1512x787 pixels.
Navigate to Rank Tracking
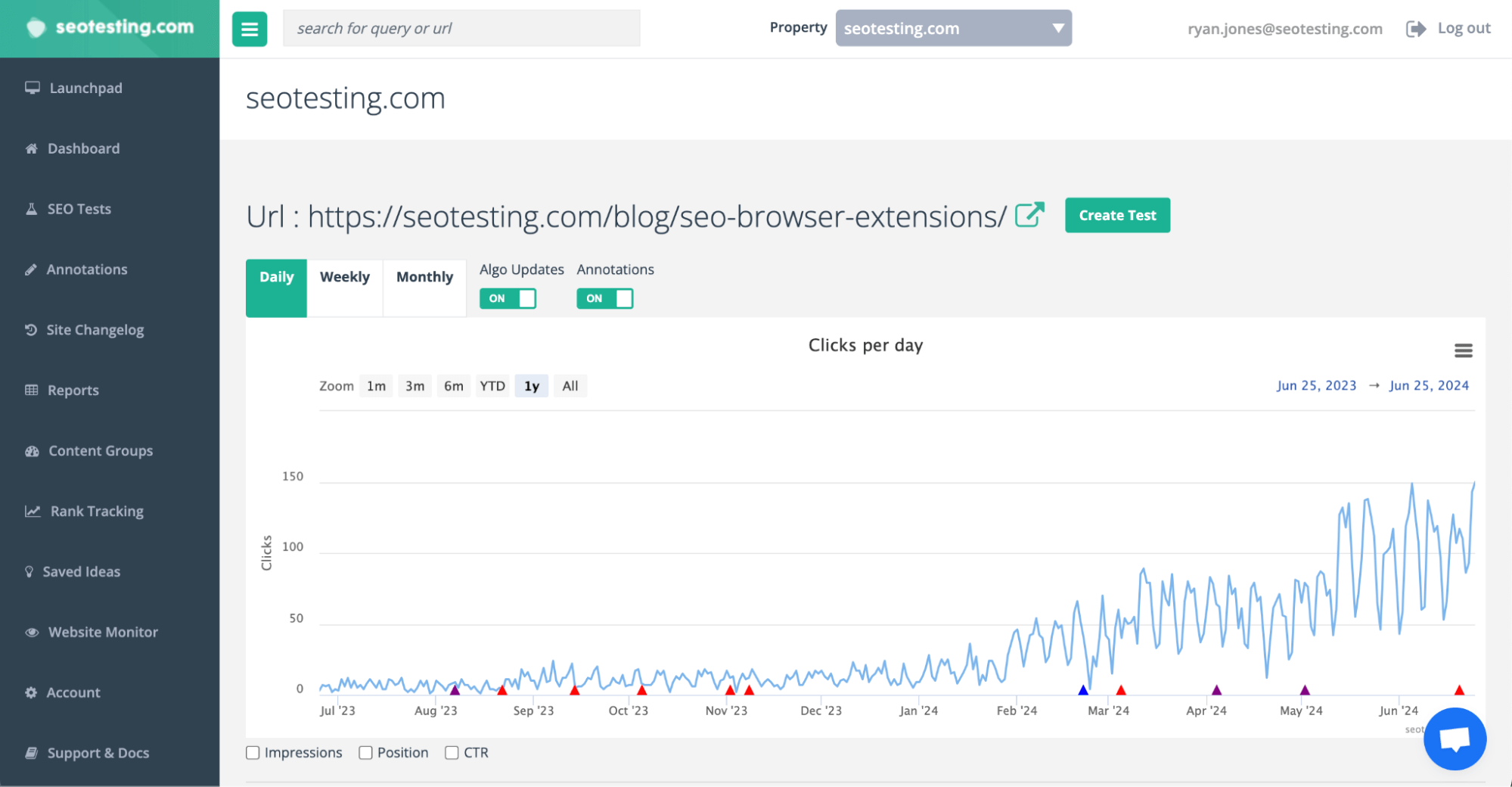97,512
